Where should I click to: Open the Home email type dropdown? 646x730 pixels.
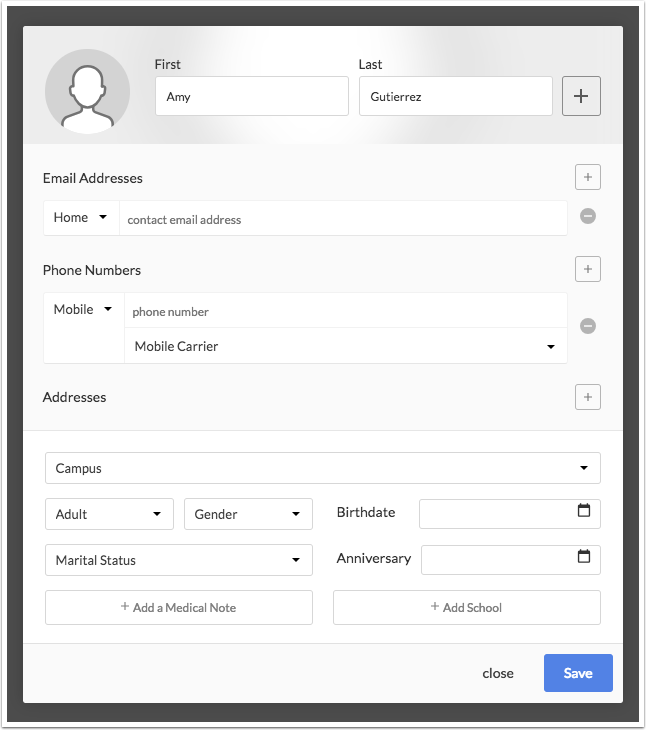click(x=81, y=217)
